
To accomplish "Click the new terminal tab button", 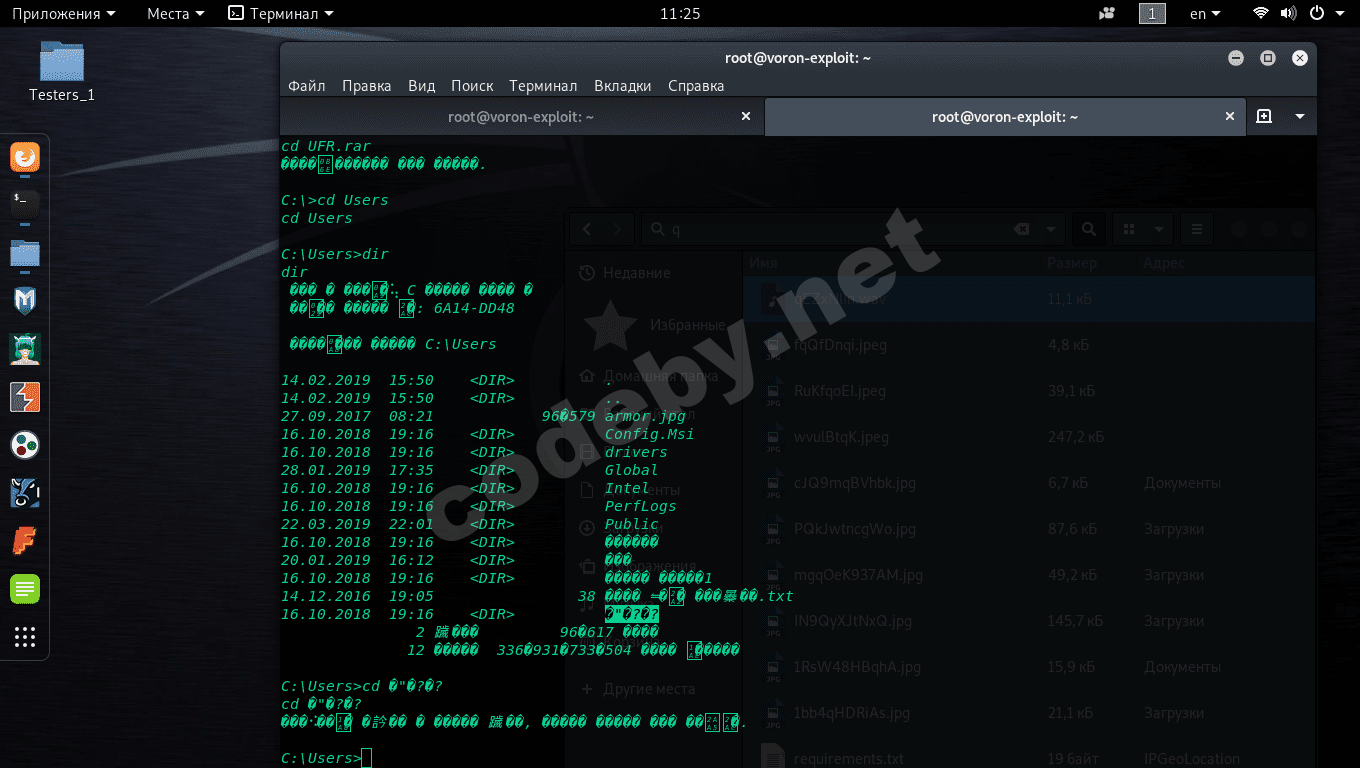I will pos(1264,117).
